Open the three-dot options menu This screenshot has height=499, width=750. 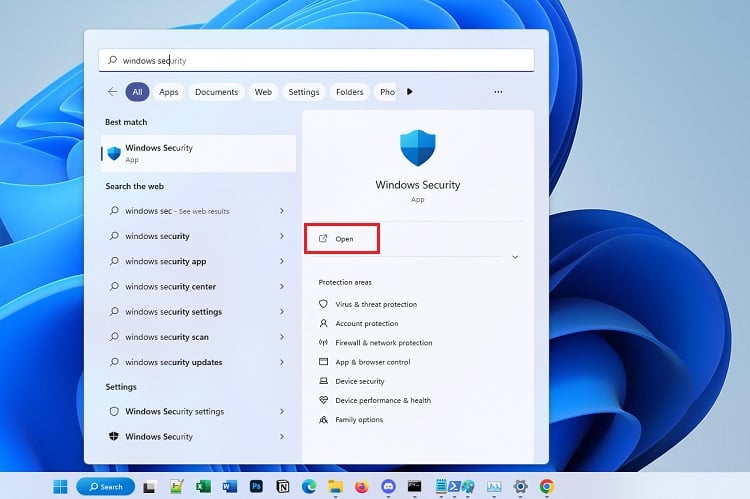498,92
